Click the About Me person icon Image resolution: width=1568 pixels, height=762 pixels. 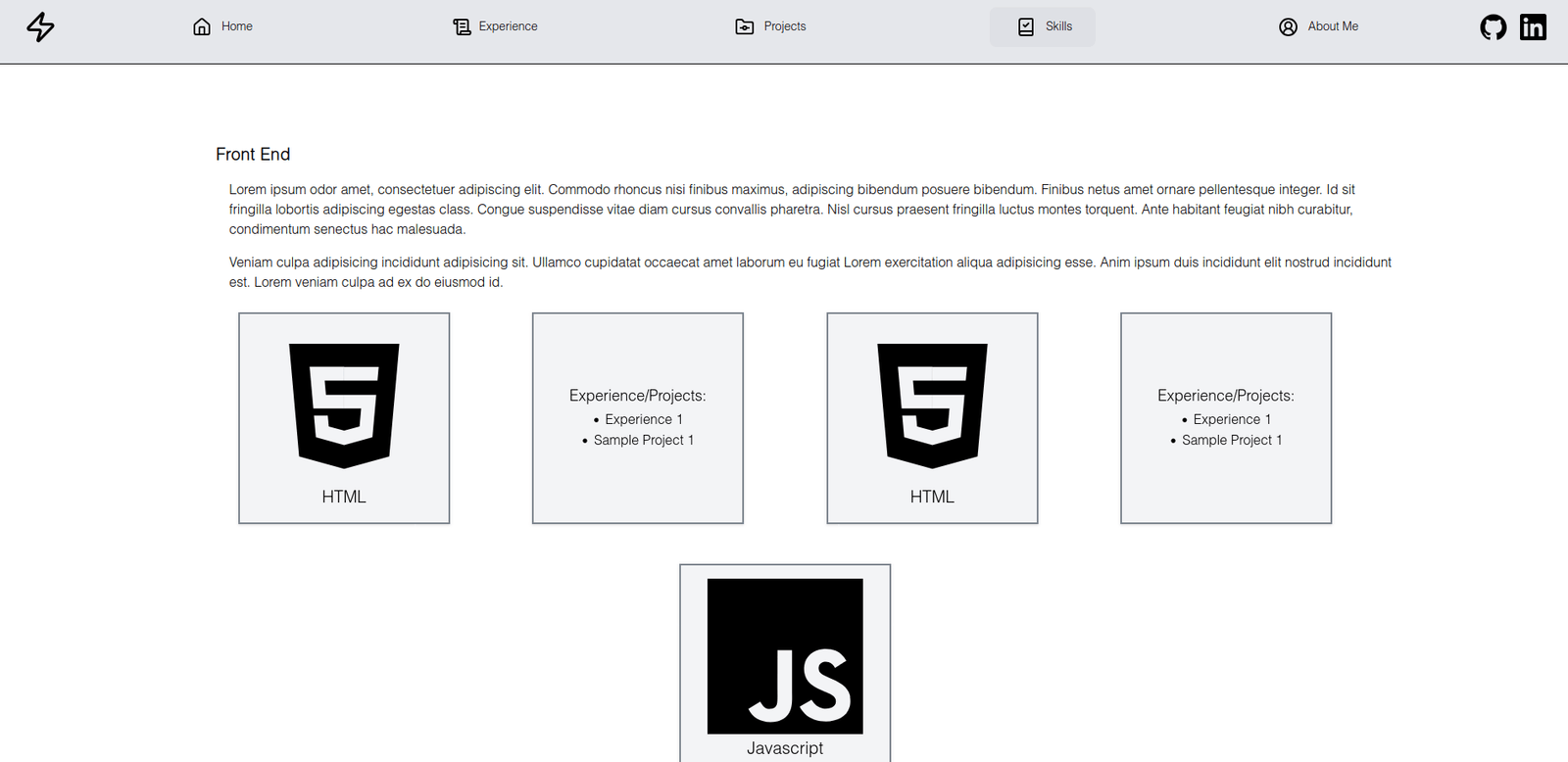point(1289,26)
